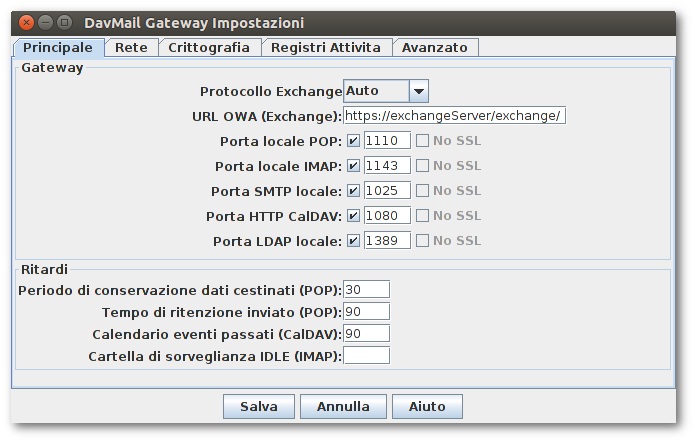Switch to the Rete tab
Image resolution: width=695 pixels, height=442 pixels.
pos(131,47)
